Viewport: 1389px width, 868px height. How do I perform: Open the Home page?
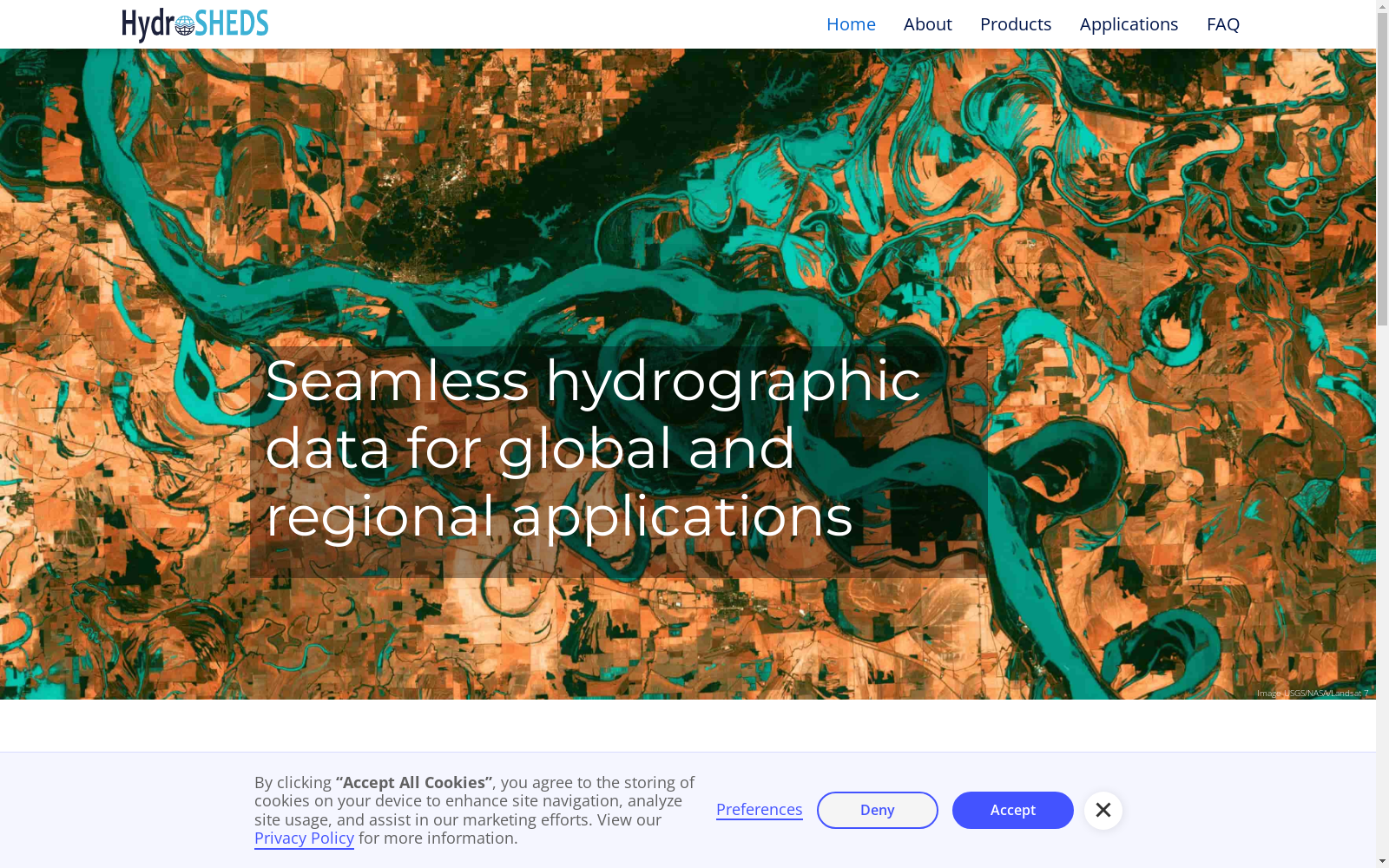tap(850, 24)
